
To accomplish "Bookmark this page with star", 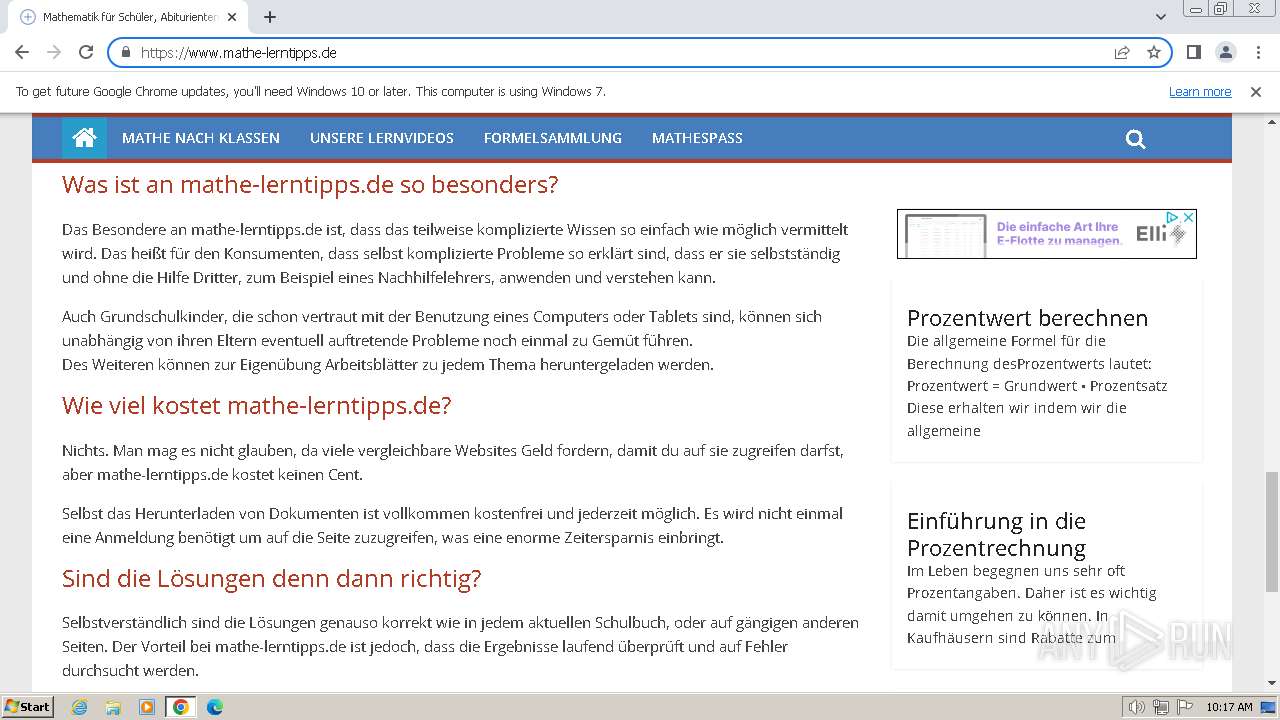I will point(1154,52).
